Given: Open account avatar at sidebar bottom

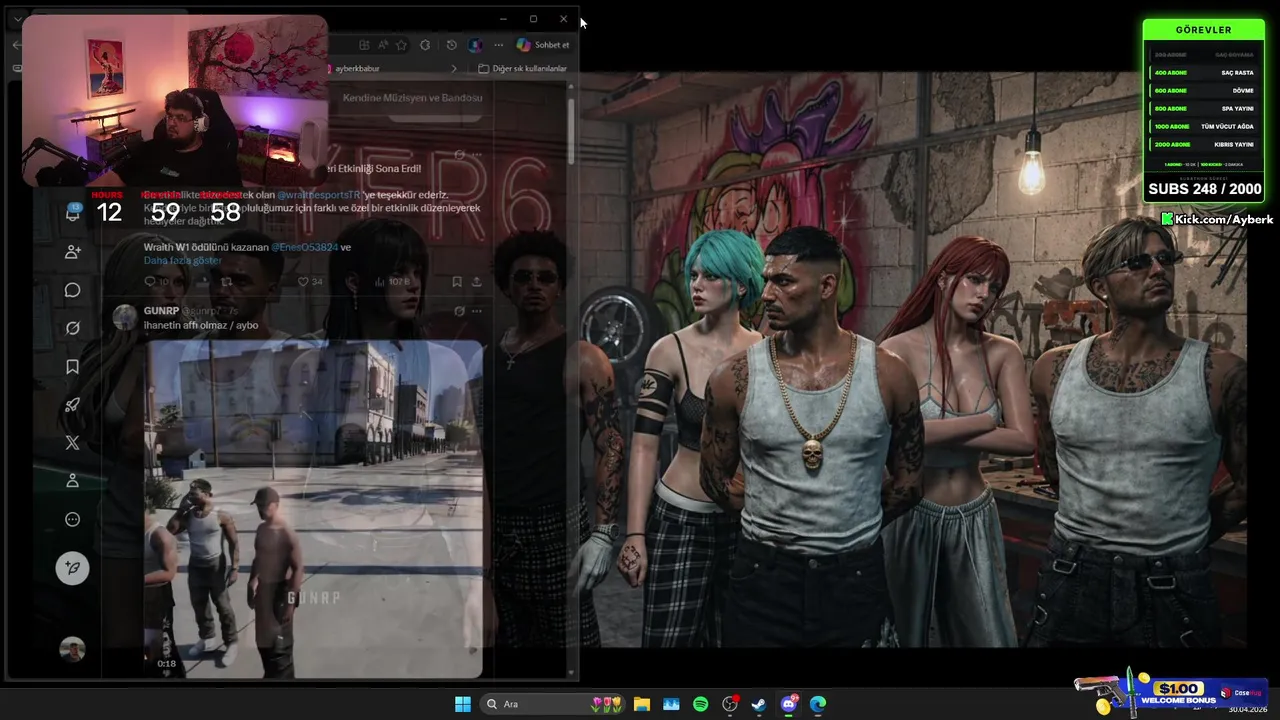Looking at the screenshot, I should click(72, 649).
